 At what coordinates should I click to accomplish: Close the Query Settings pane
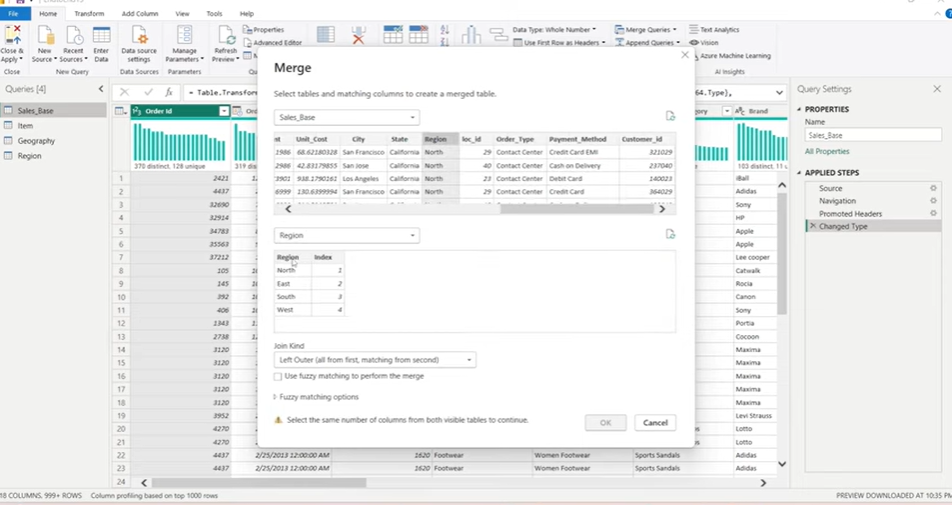937,89
